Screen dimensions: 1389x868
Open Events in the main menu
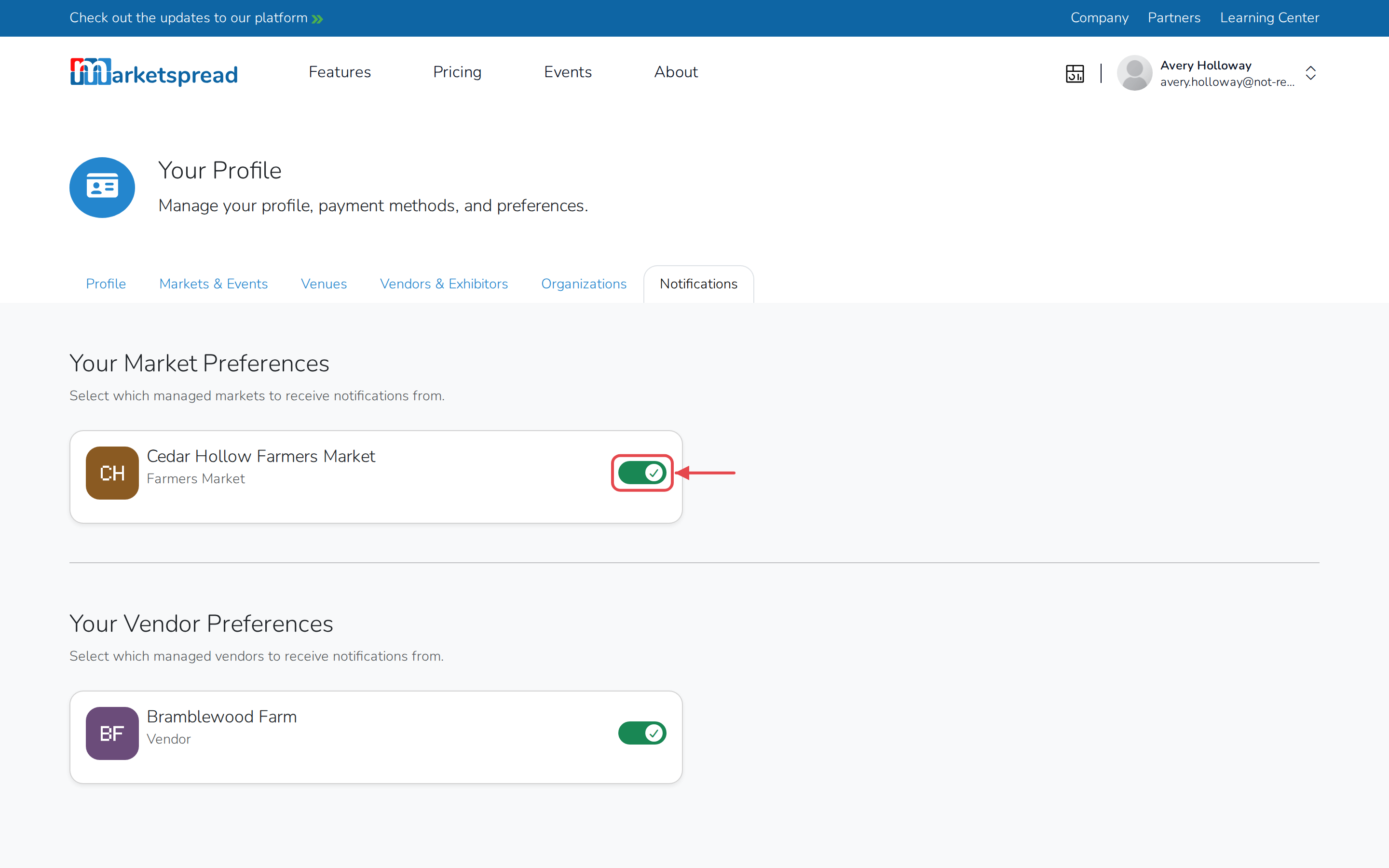(568, 72)
